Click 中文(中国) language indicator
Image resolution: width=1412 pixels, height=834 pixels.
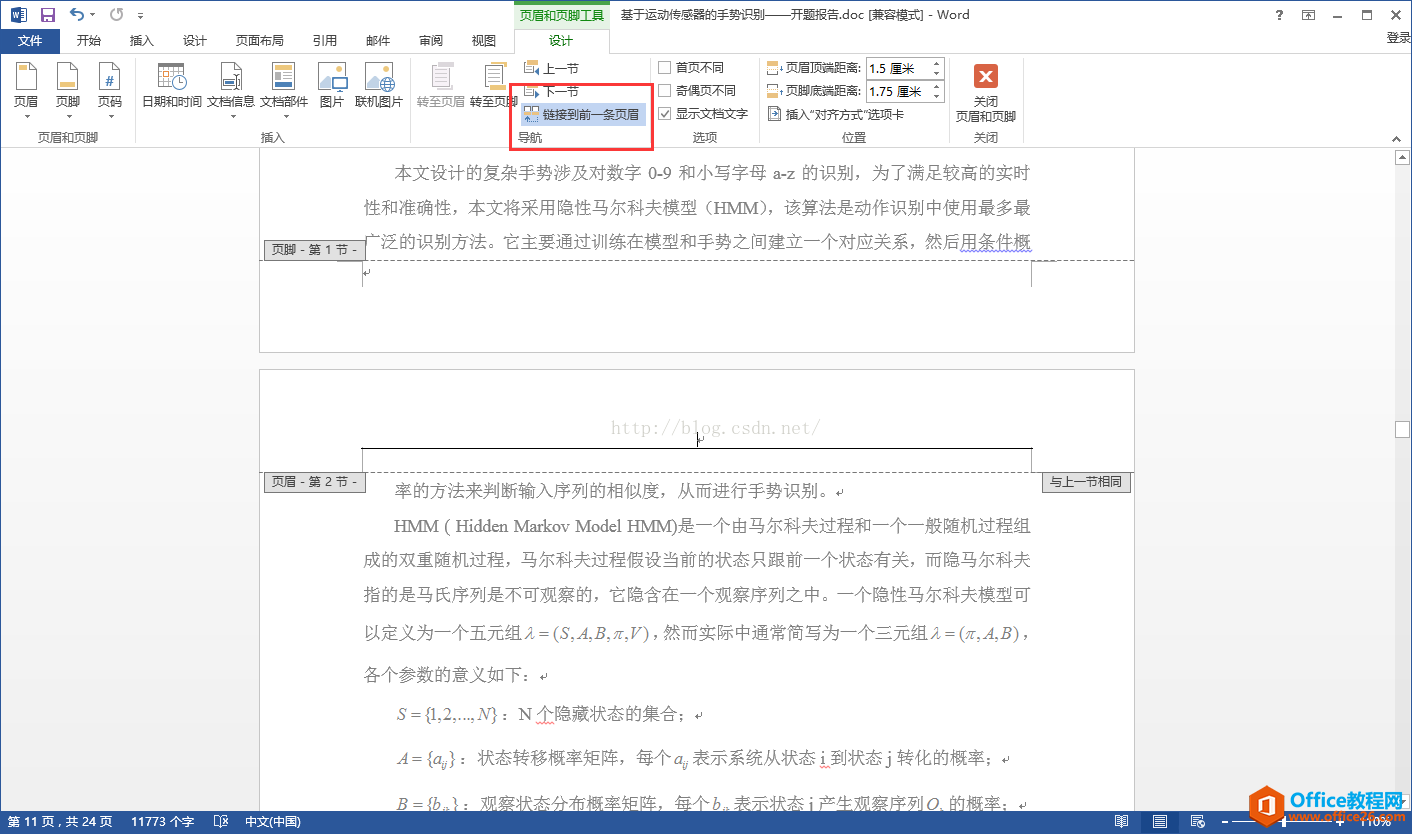273,822
